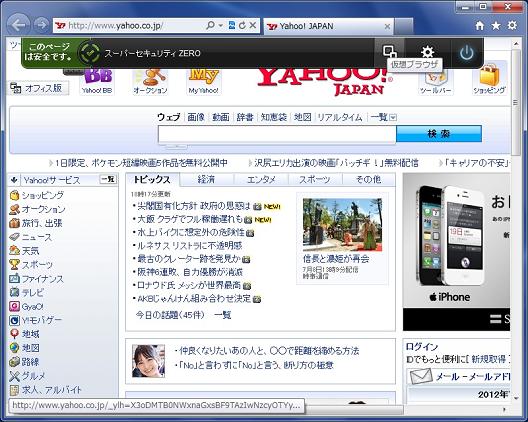Open Super Security ZERO settings gear
The image size is (528, 422).
coord(428,52)
